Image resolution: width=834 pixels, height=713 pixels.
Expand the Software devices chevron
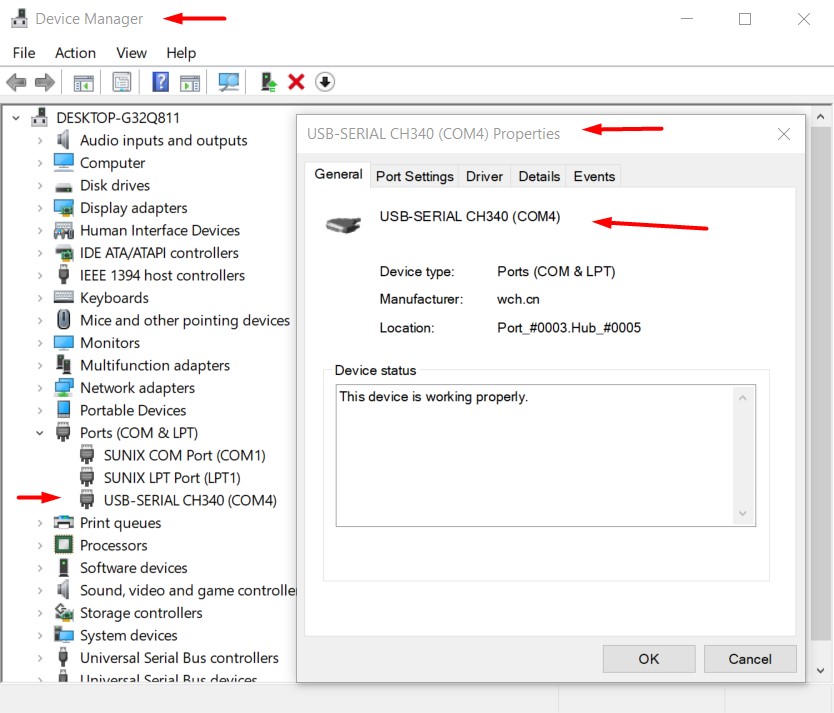(x=40, y=568)
